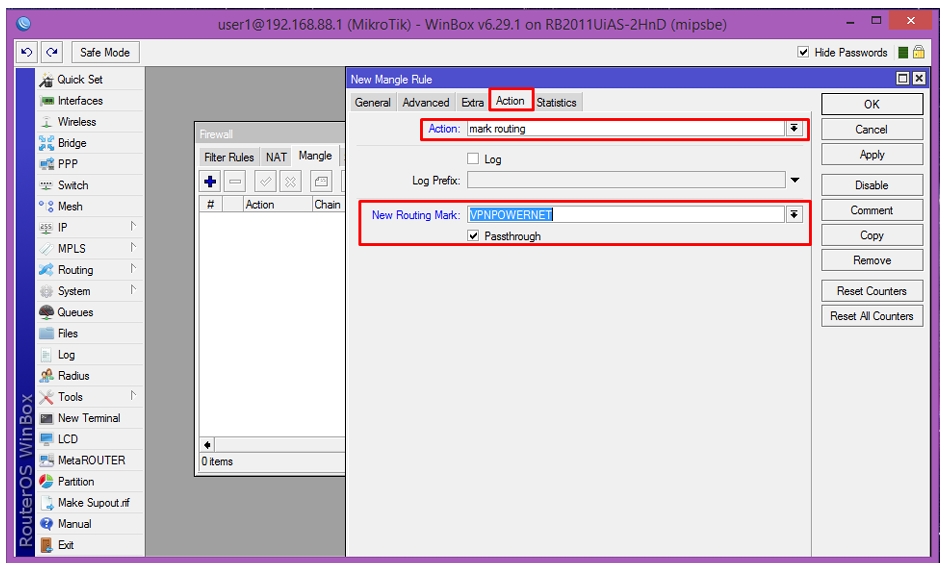Click the enable checkmark icon in Firewall
Viewport: 944px width, 569px height.
point(265,181)
